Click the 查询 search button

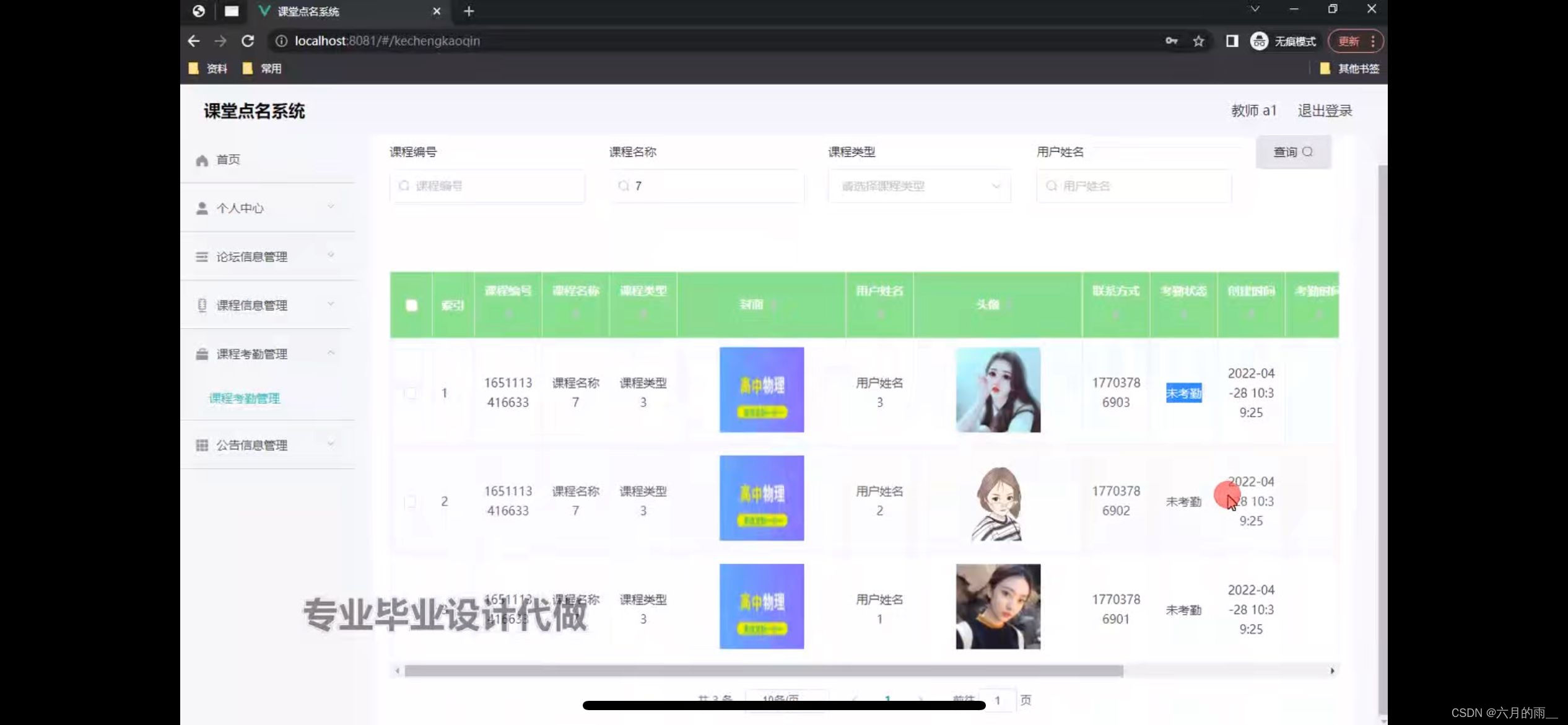(x=1293, y=152)
